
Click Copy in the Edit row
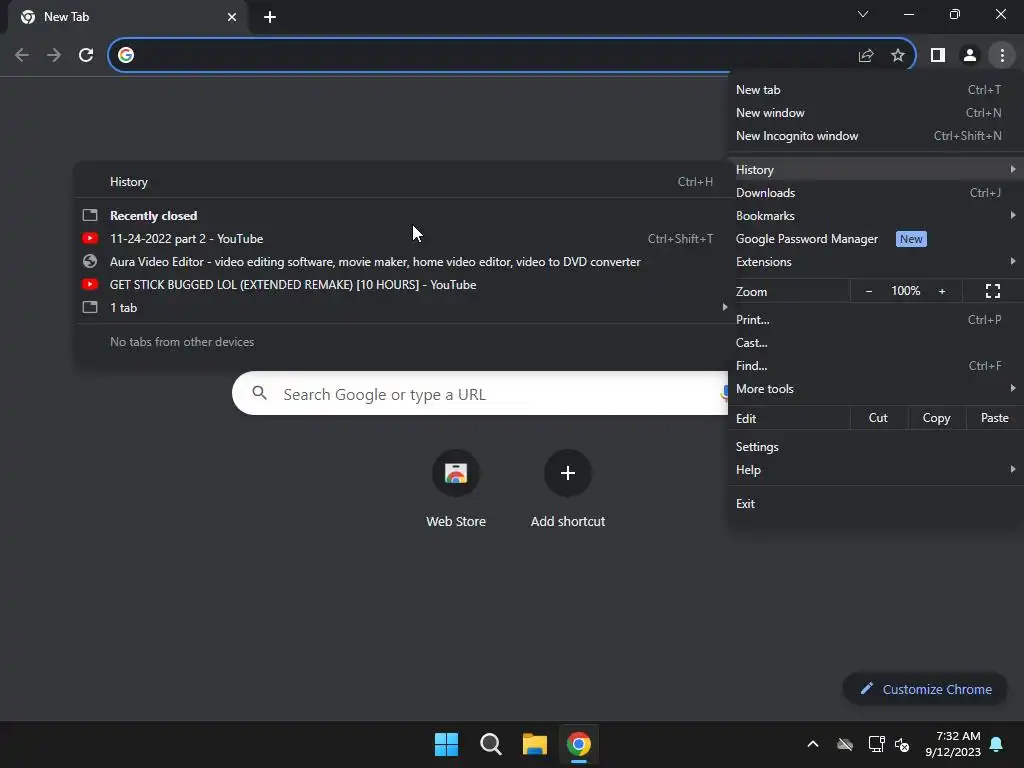(x=936, y=418)
